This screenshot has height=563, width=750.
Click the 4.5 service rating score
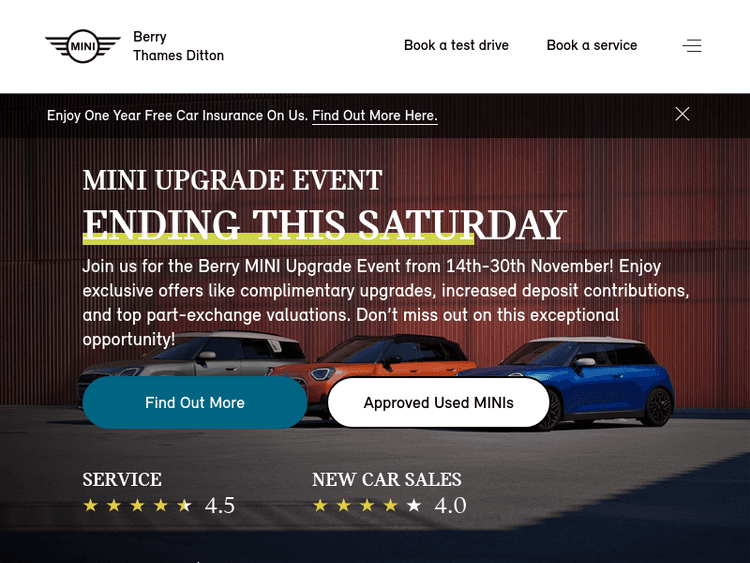point(220,506)
